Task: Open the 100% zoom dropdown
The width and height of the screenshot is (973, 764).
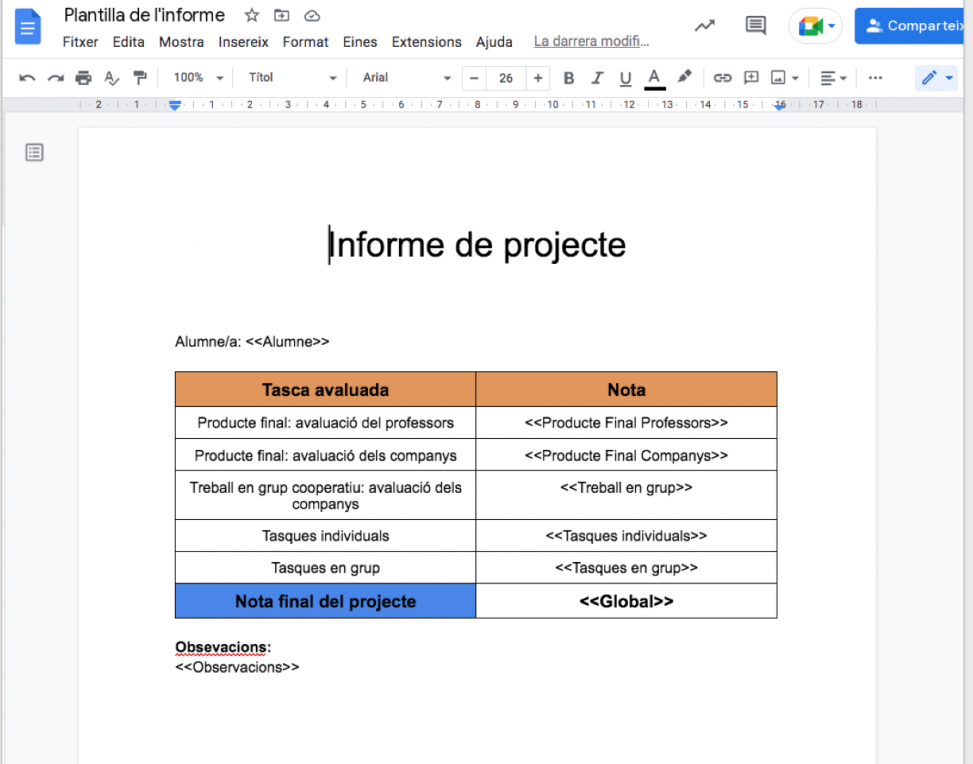Action: pos(198,78)
